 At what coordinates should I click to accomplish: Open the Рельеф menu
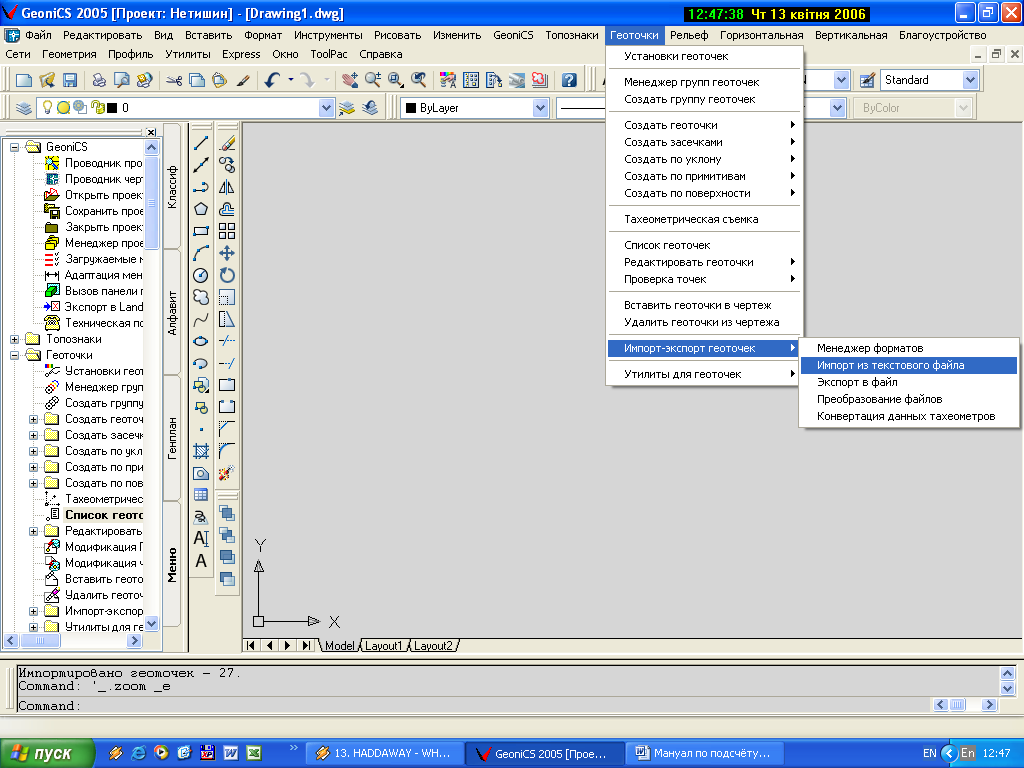click(x=688, y=35)
